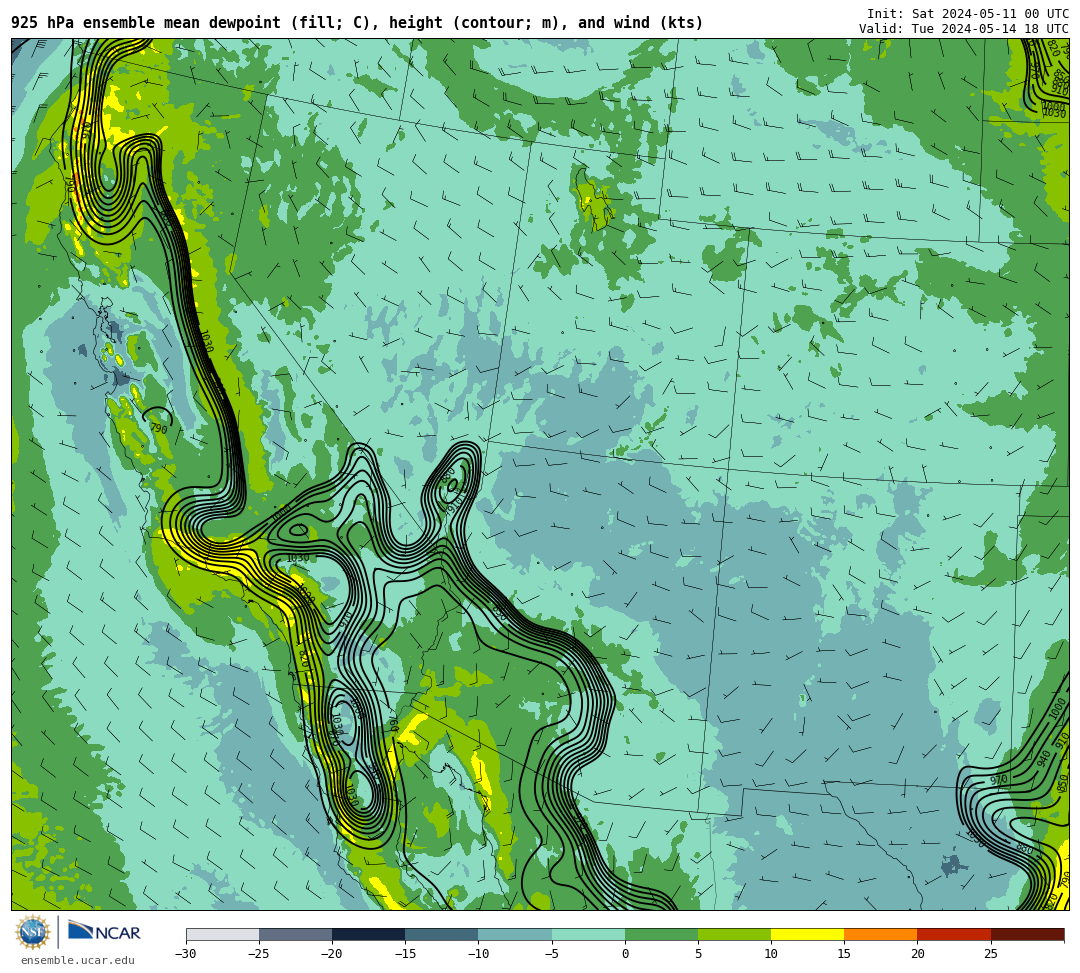Click the -25 to -20 slate swatch
The width and height of the screenshot is (1080, 973).
pyautogui.click(x=295, y=934)
